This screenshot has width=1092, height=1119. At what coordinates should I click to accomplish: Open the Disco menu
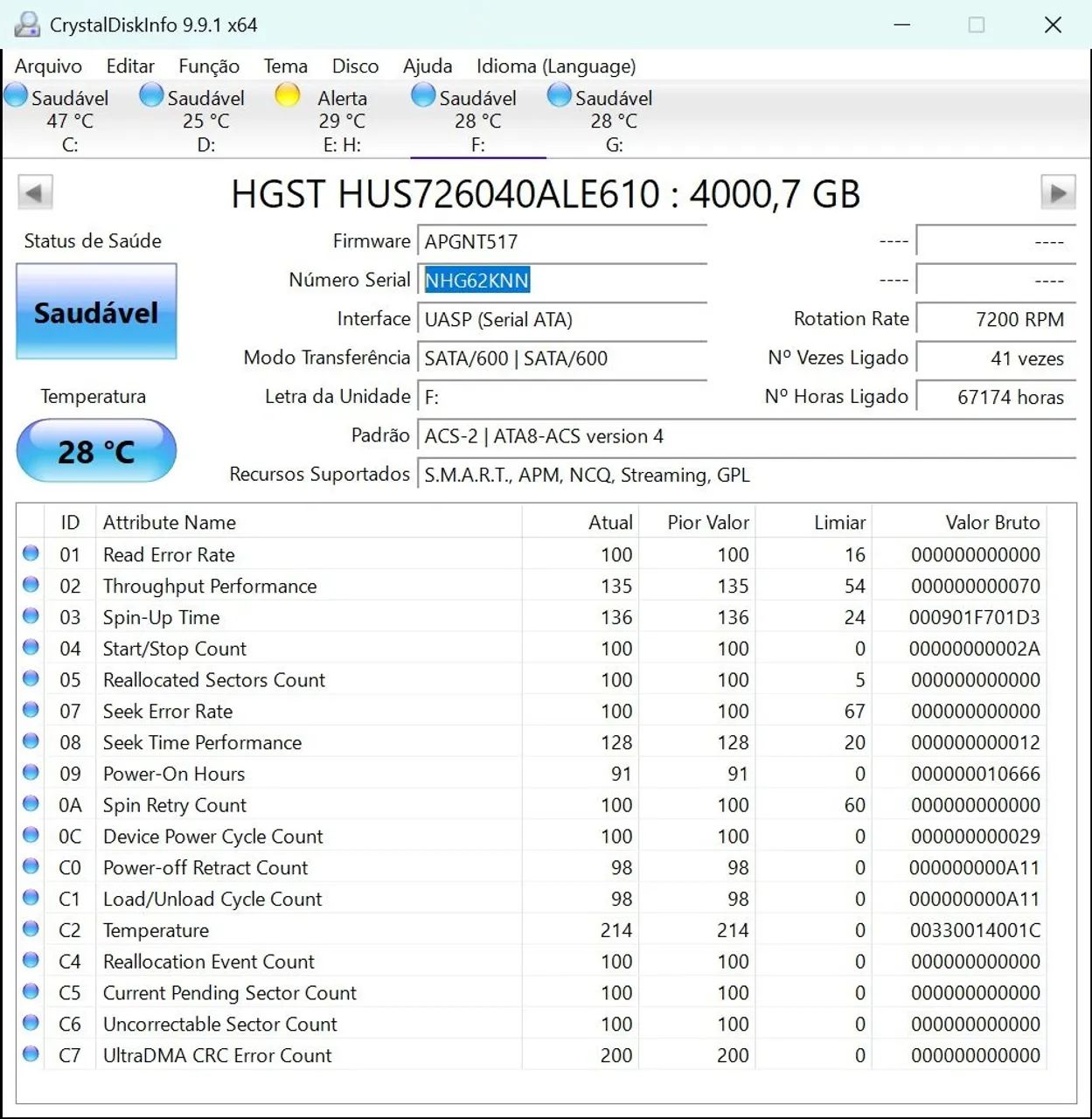pyautogui.click(x=355, y=66)
